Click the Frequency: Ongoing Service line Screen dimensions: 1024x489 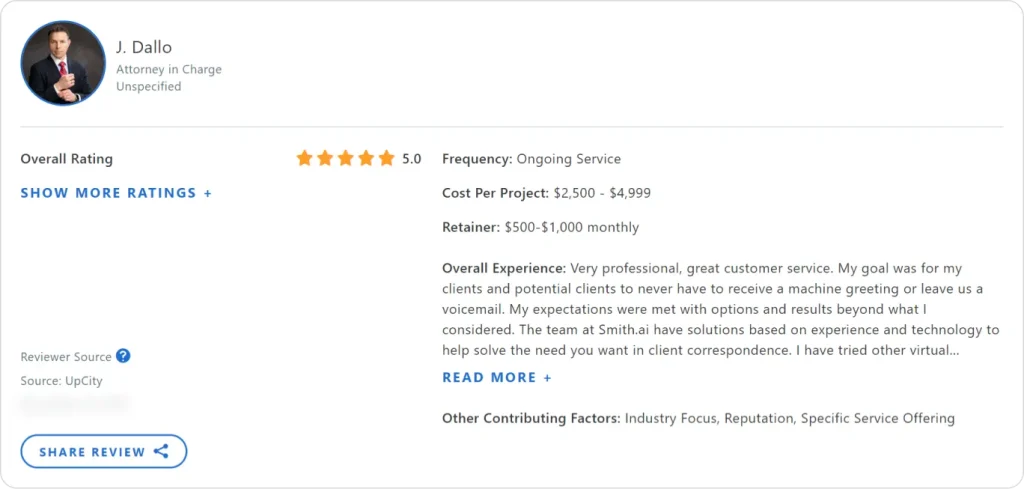point(531,159)
